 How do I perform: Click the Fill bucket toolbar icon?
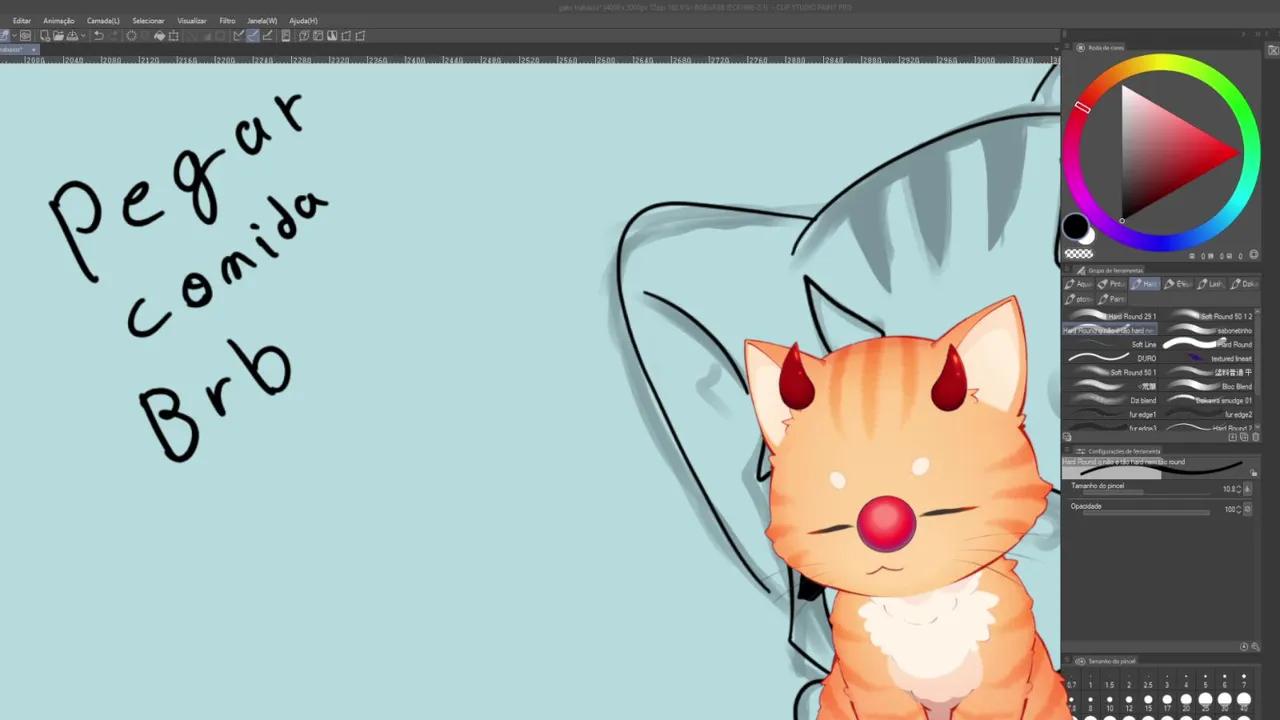point(159,36)
